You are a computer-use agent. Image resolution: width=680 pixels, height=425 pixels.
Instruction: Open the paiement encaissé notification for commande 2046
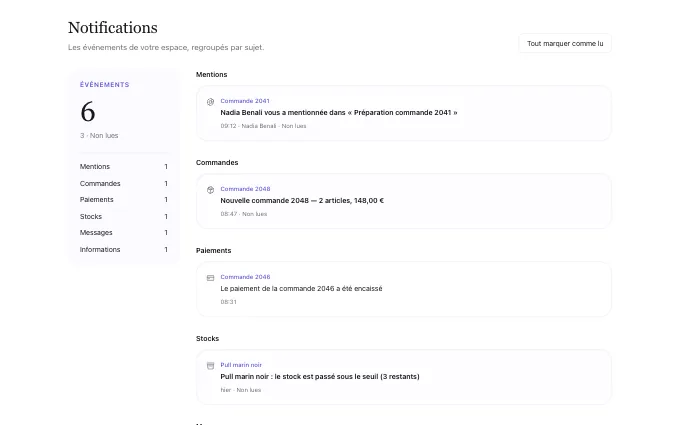pyautogui.click(x=404, y=289)
